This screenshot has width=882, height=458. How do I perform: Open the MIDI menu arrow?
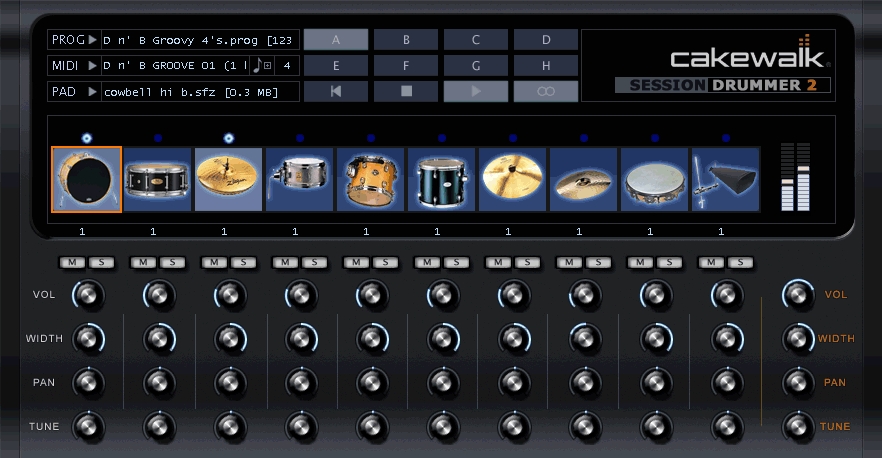tap(92, 66)
